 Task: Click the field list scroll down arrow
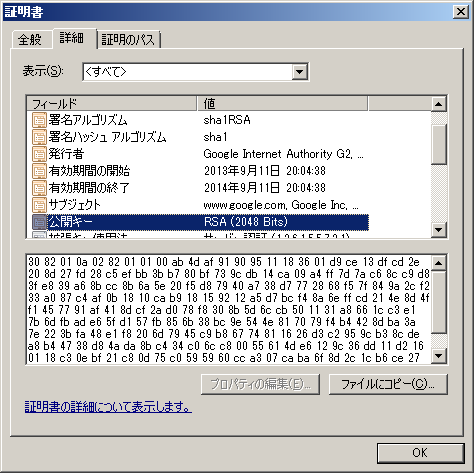(x=439, y=229)
